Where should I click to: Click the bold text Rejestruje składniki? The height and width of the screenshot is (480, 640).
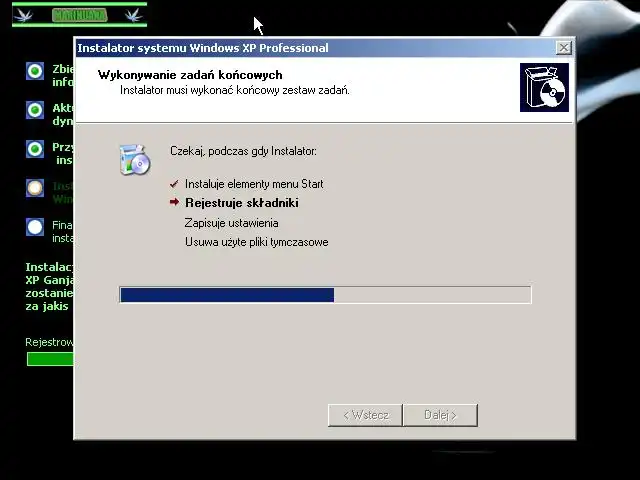[242, 203]
